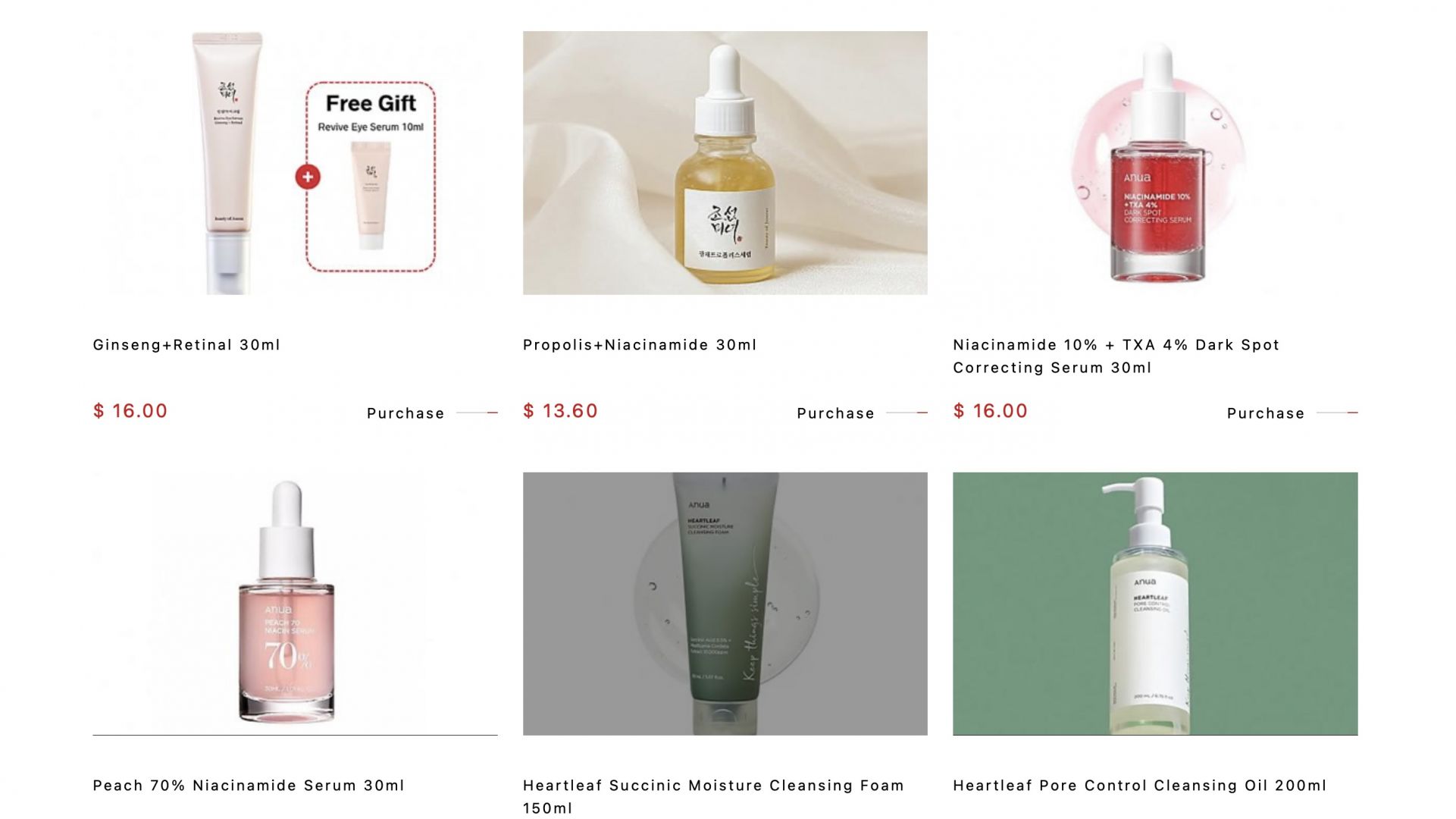
Task: Open the Heartleaf Cleansing Foam tube image
Action: 725,604
